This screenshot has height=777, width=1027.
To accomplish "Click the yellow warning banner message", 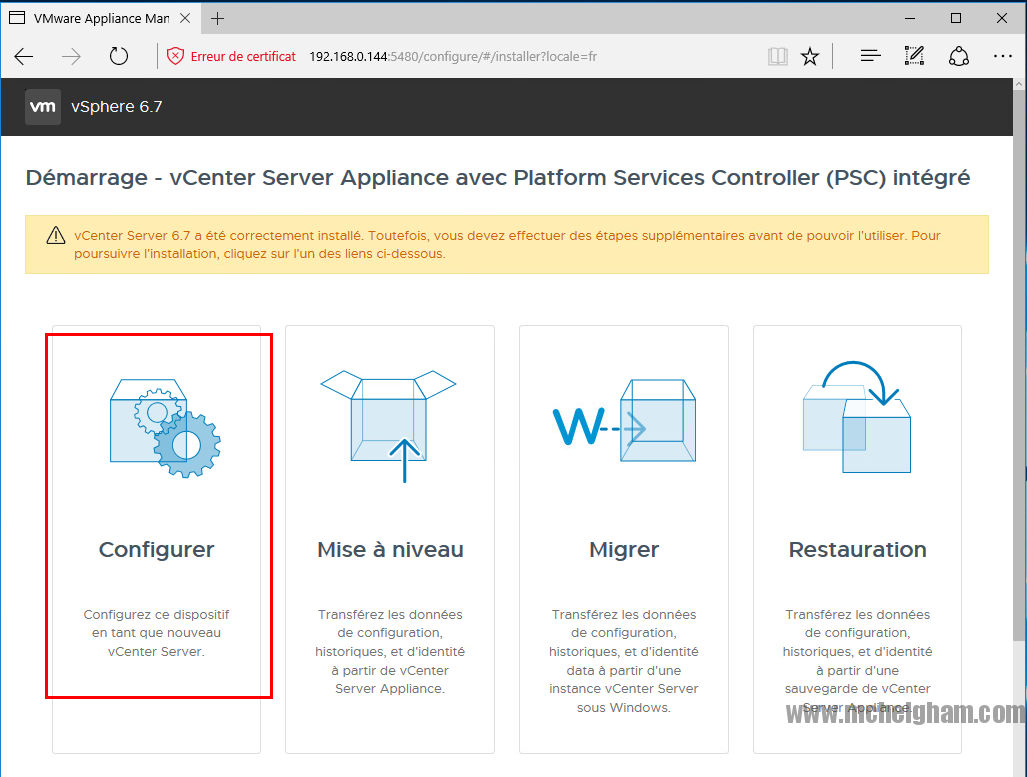I will coord(507,244).
